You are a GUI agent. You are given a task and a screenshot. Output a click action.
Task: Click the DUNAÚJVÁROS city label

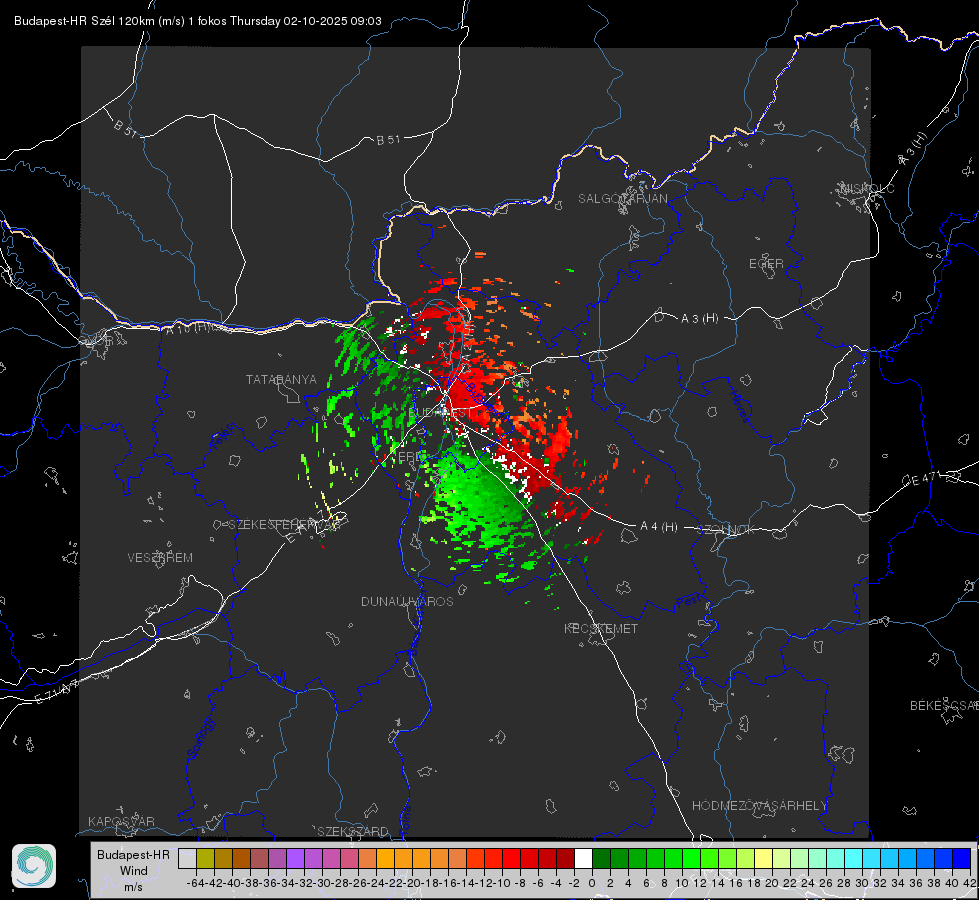pyautogui.click(x=407, y=601)
